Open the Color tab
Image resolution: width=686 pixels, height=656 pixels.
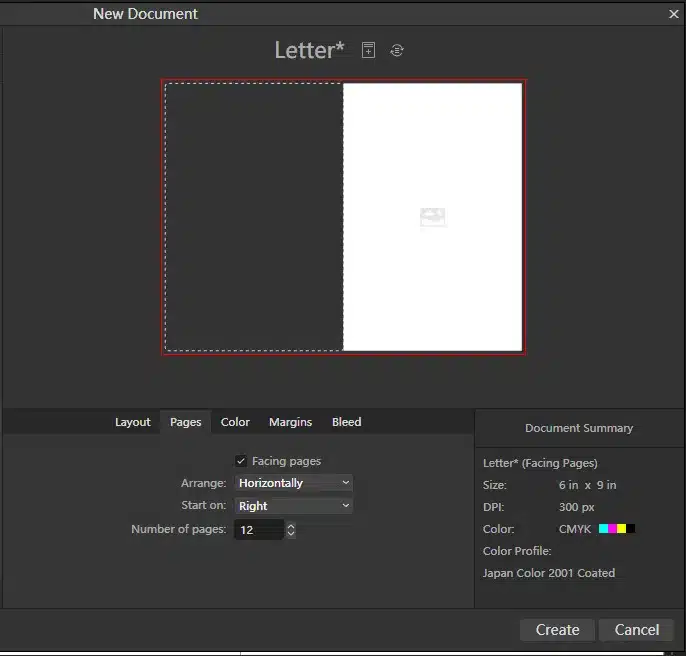235,422
